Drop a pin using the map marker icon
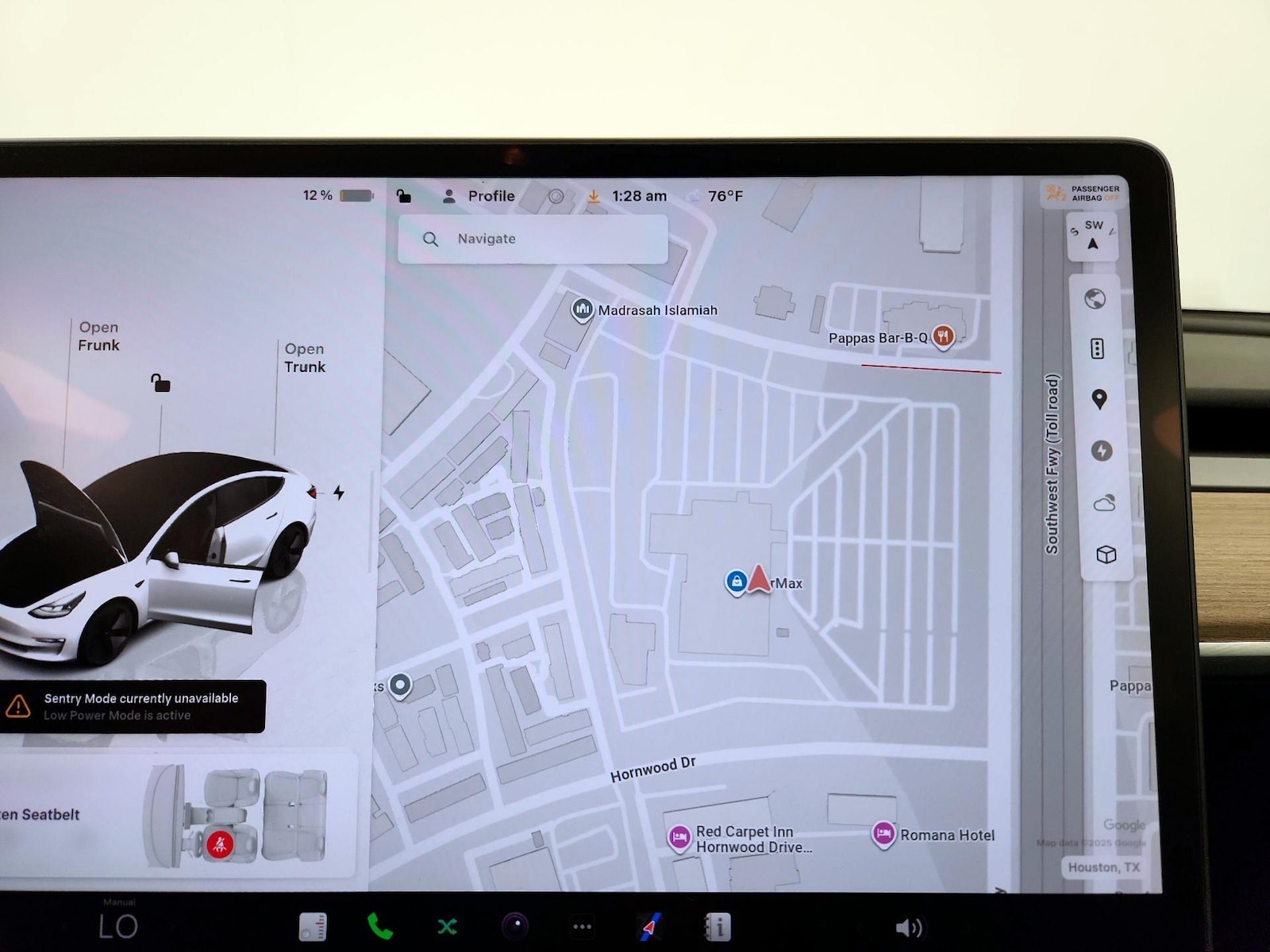Image resolution: width=1270 pixels, height=952 pixels. (x=1099, y=399)
